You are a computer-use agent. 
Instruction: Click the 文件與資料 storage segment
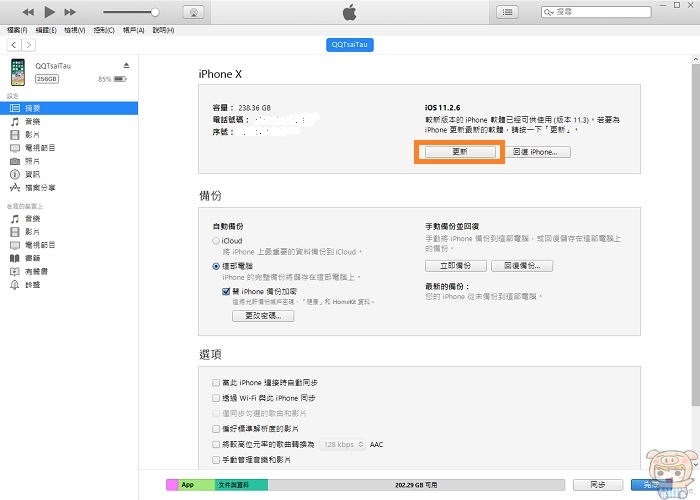click(242, 485)
